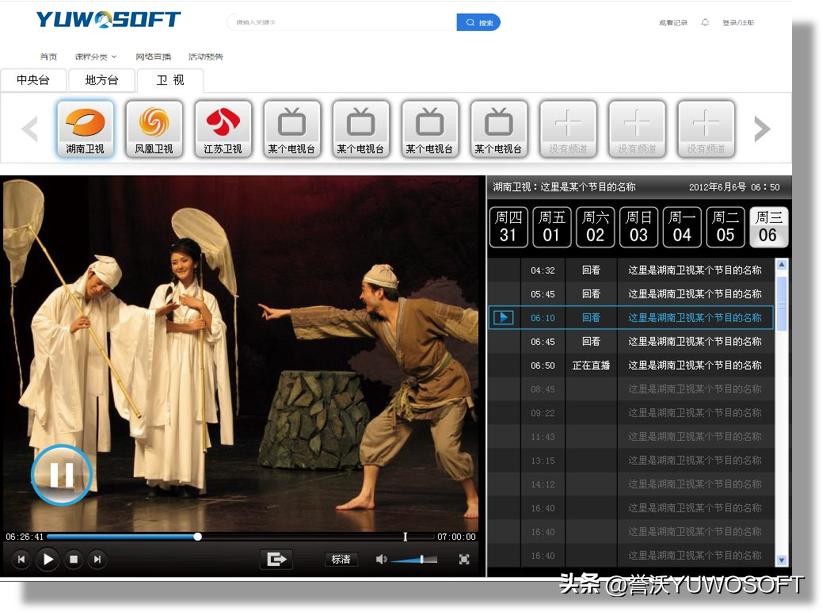This screenshot has width=823, height=613.
Task: Enter fullscreen with the fullscreen icon
Action: click(x=462, y=560)
